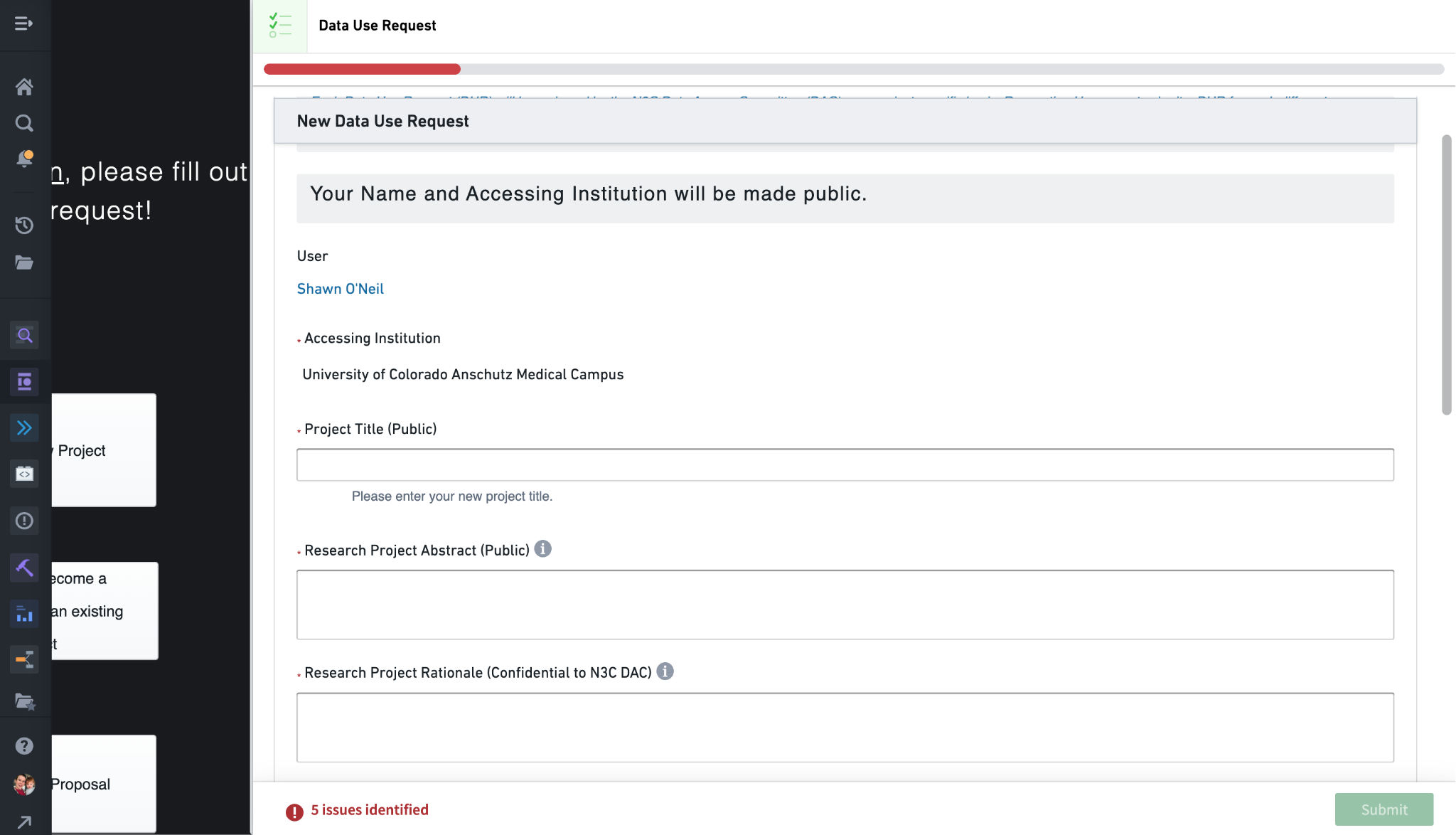The width and height of the screenshot is (1456, 835).
Task: Open search with the magnifier icon
Action: [25, 122]
